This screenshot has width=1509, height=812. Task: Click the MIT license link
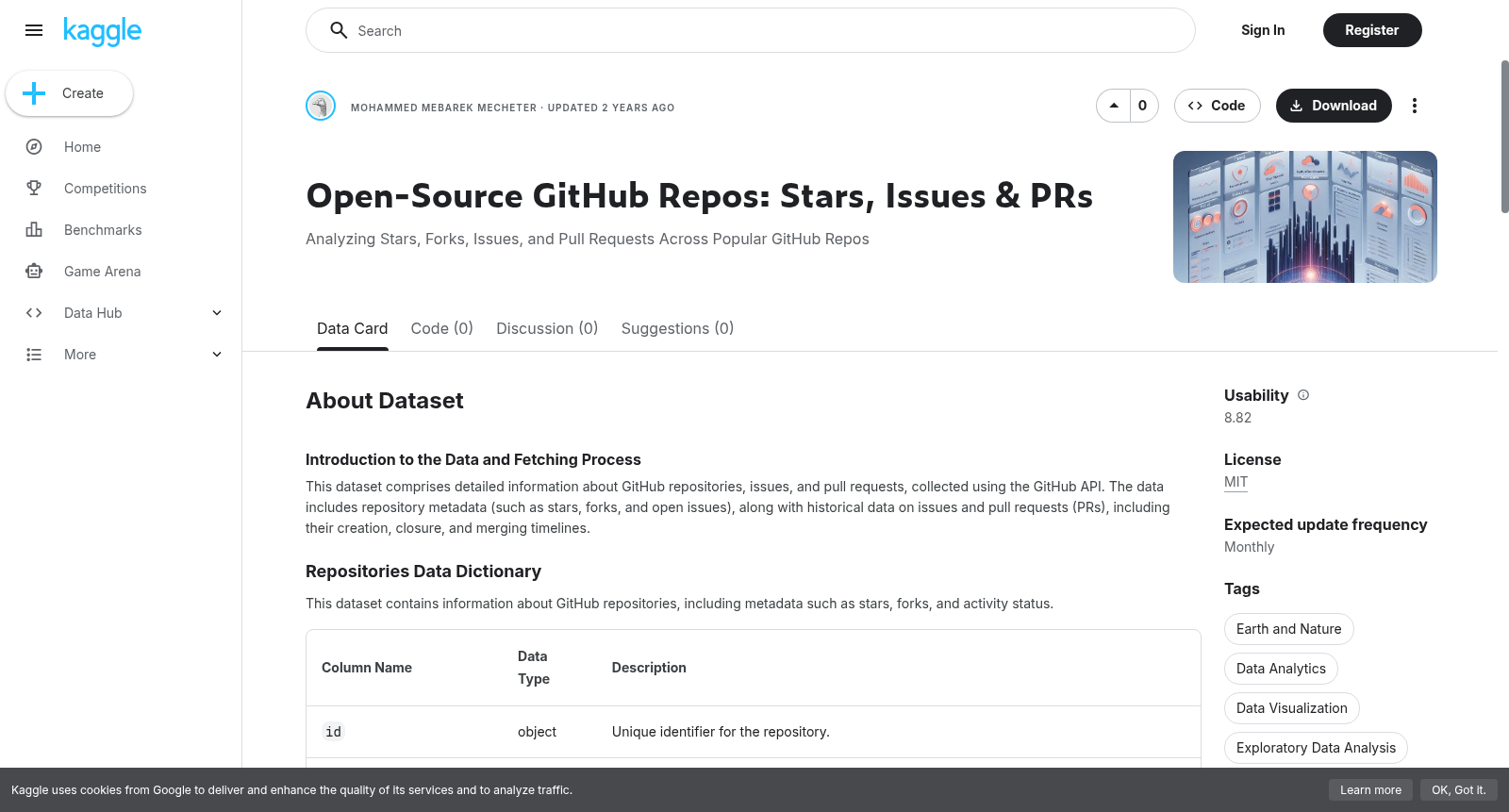tap(1235, 482)
